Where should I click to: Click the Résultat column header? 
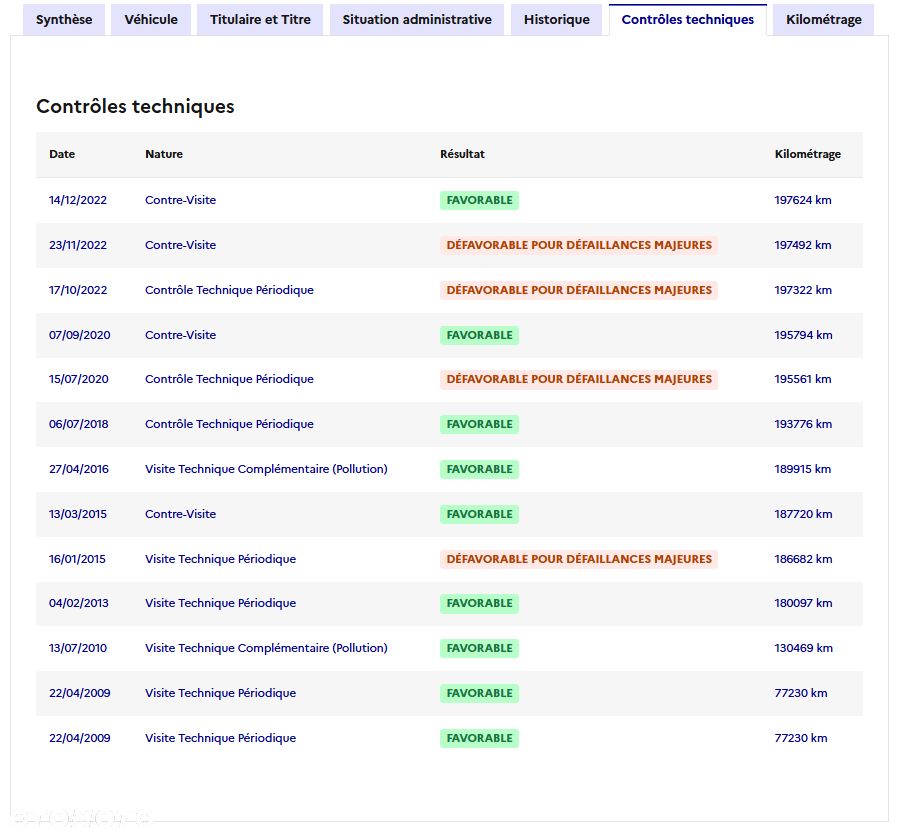click(x=462, y=154)
